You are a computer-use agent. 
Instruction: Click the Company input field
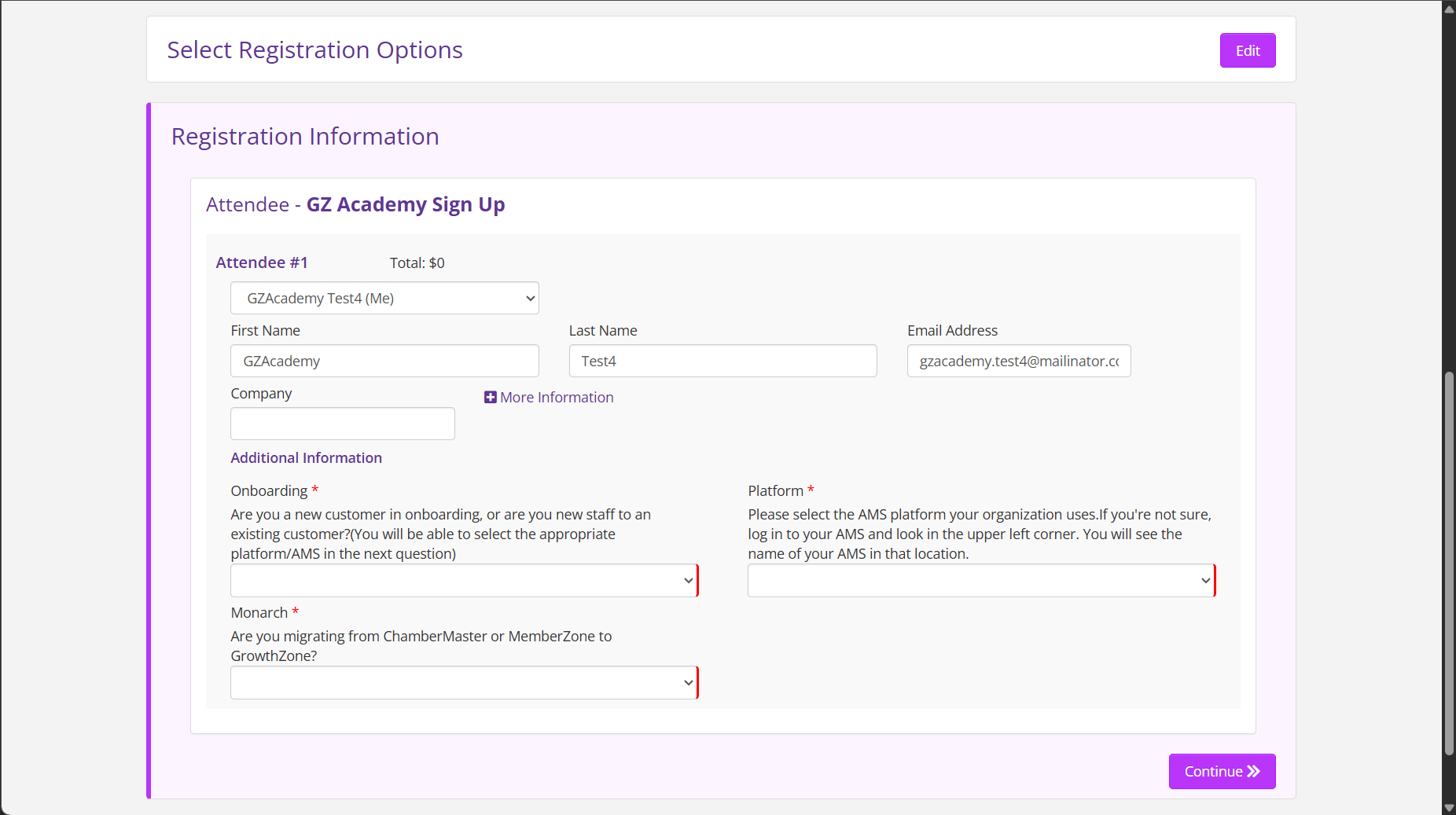click(x=343, y=424)
